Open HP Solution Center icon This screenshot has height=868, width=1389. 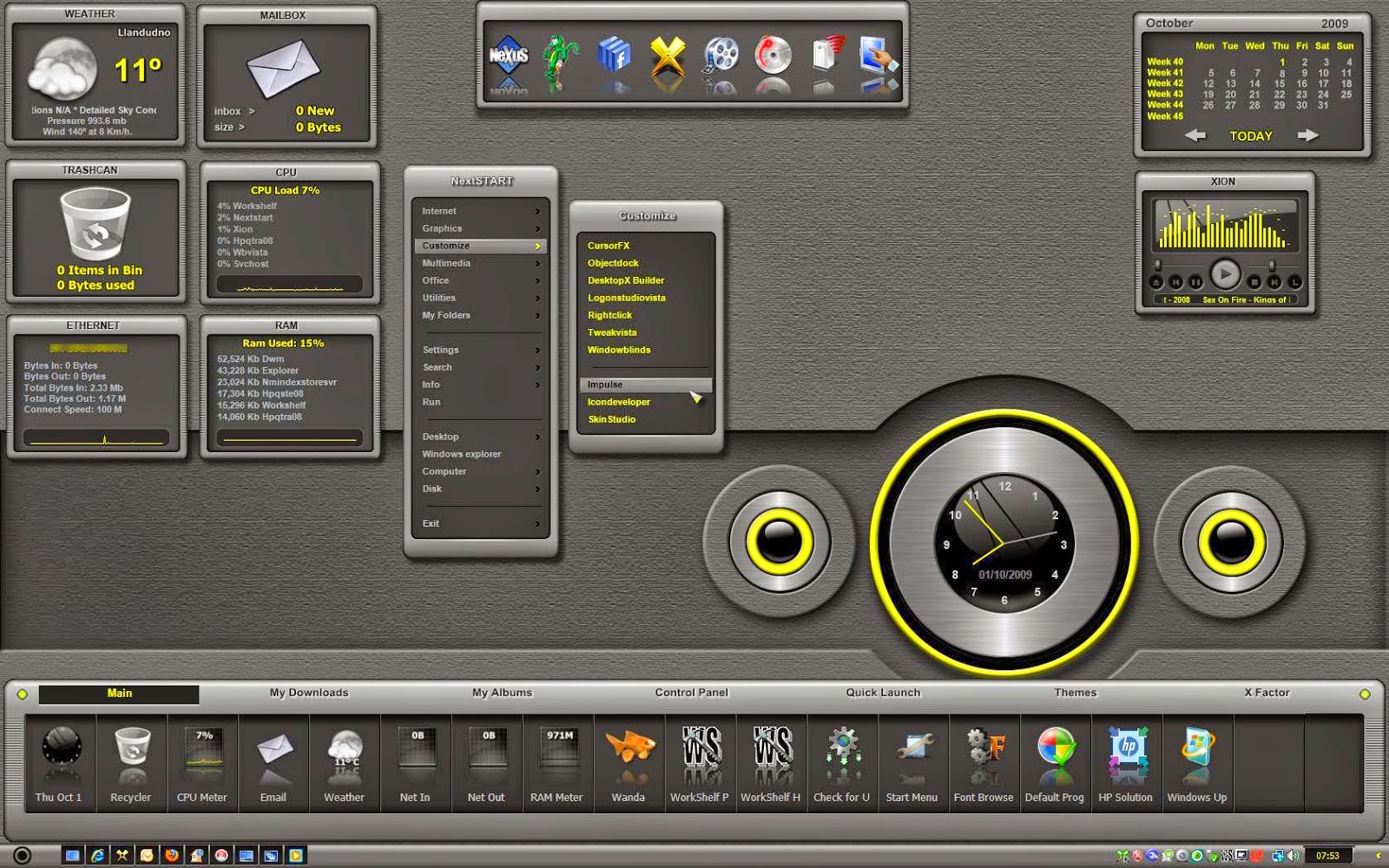(1126, 764)
